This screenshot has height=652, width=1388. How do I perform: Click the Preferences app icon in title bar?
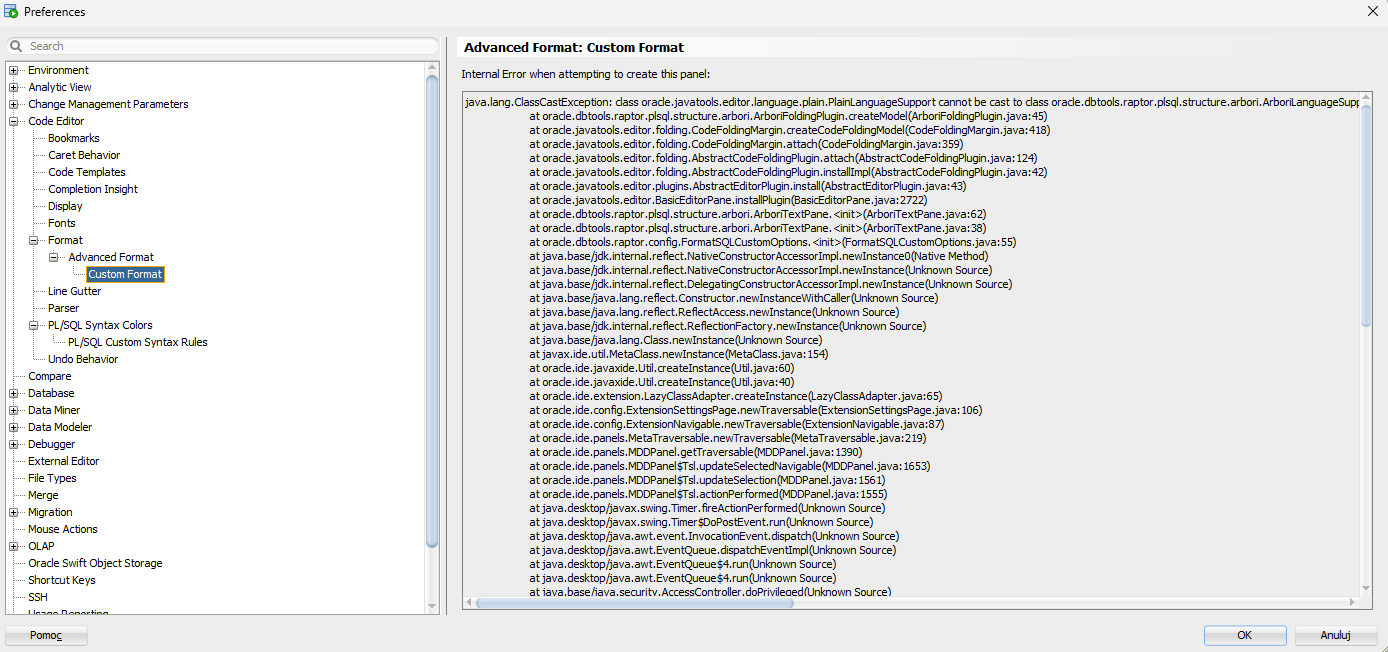(x=11, y=11)
